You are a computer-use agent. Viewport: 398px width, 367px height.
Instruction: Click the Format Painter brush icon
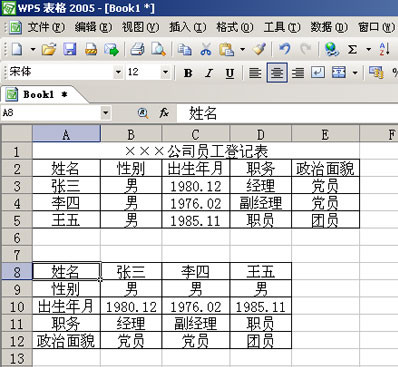click(259, 49)
